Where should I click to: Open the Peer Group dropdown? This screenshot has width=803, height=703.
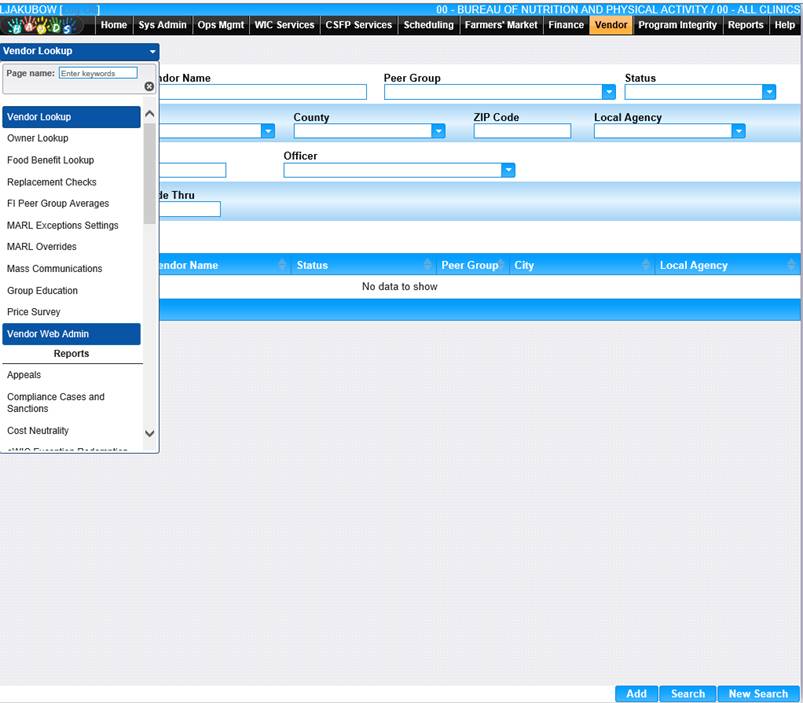tap(608, 92)
